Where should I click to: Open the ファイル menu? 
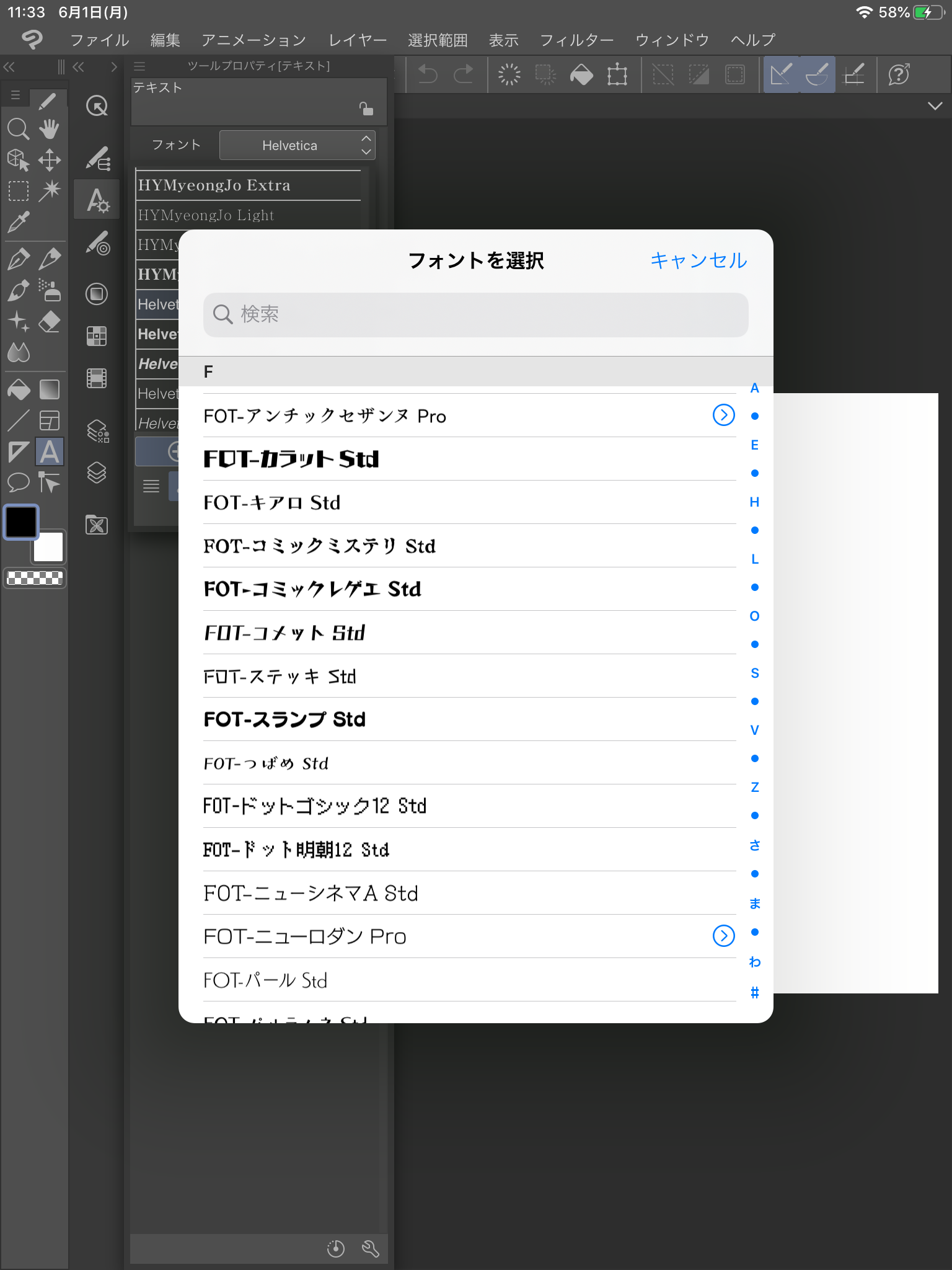pos(99,40)
